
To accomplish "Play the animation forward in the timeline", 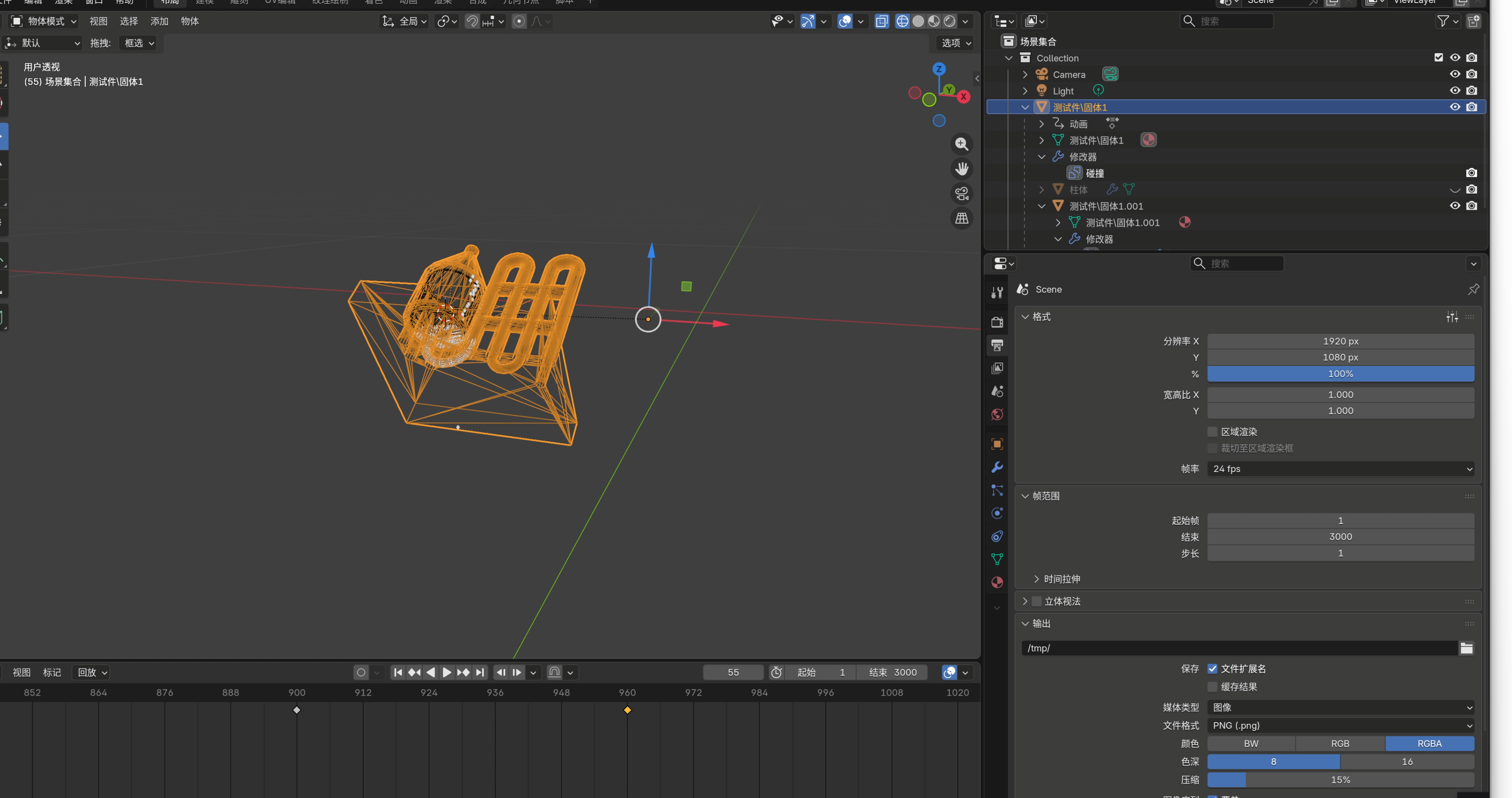I will pyautogui.click(x=447, y=672).
